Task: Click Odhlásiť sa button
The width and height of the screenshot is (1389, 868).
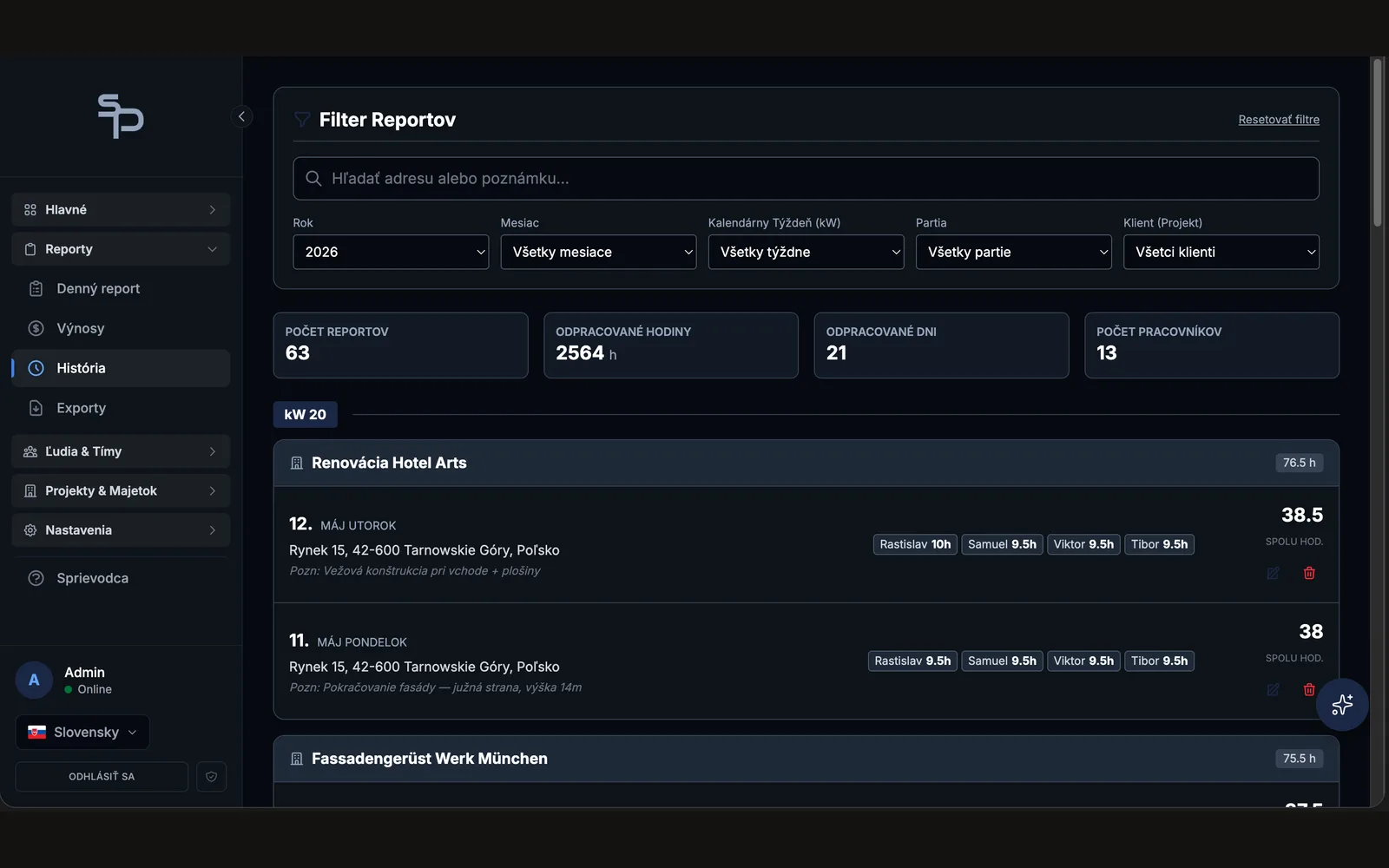Action: (x=102, y=777)
